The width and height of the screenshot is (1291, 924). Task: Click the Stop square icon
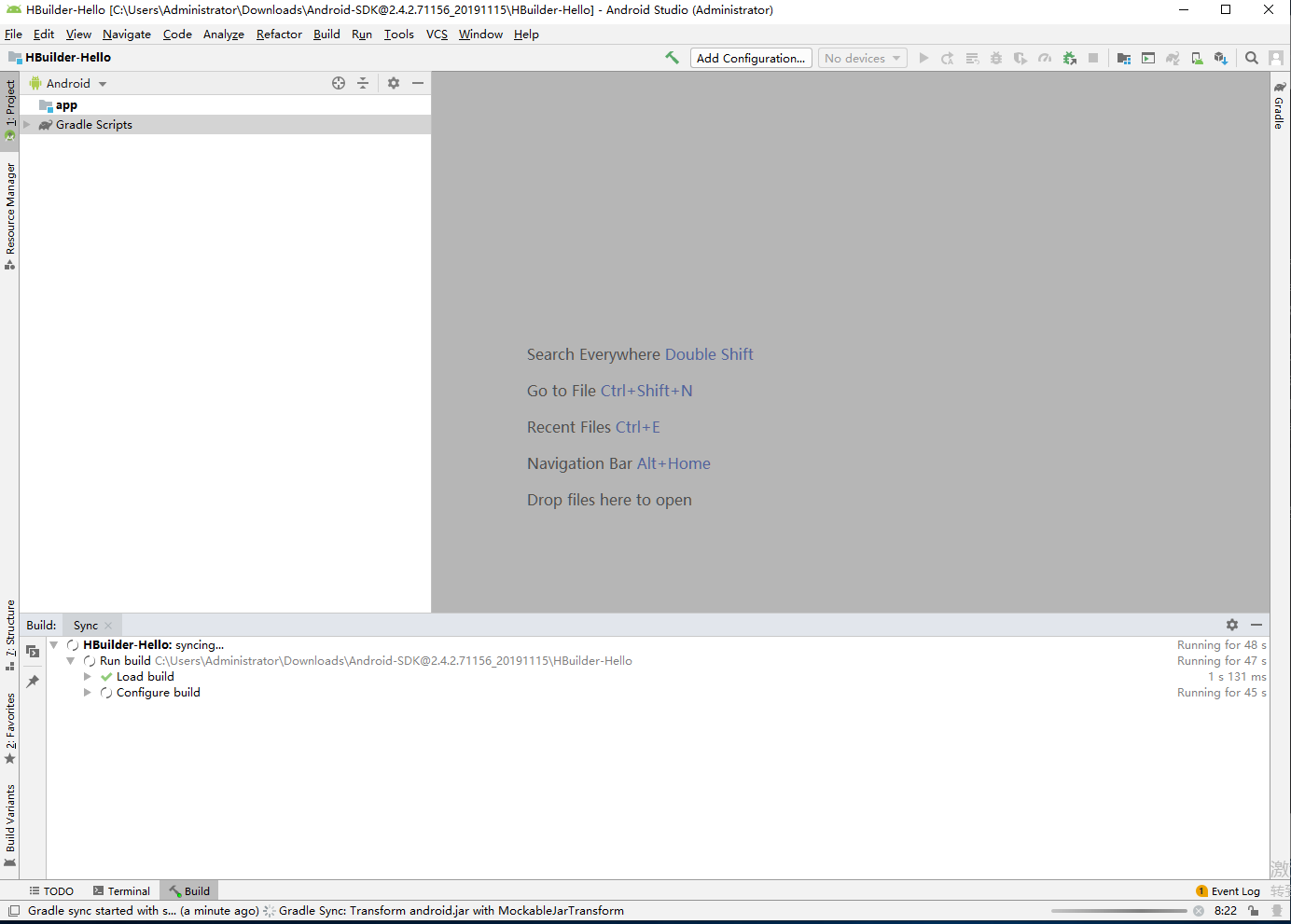point(1093,58)
